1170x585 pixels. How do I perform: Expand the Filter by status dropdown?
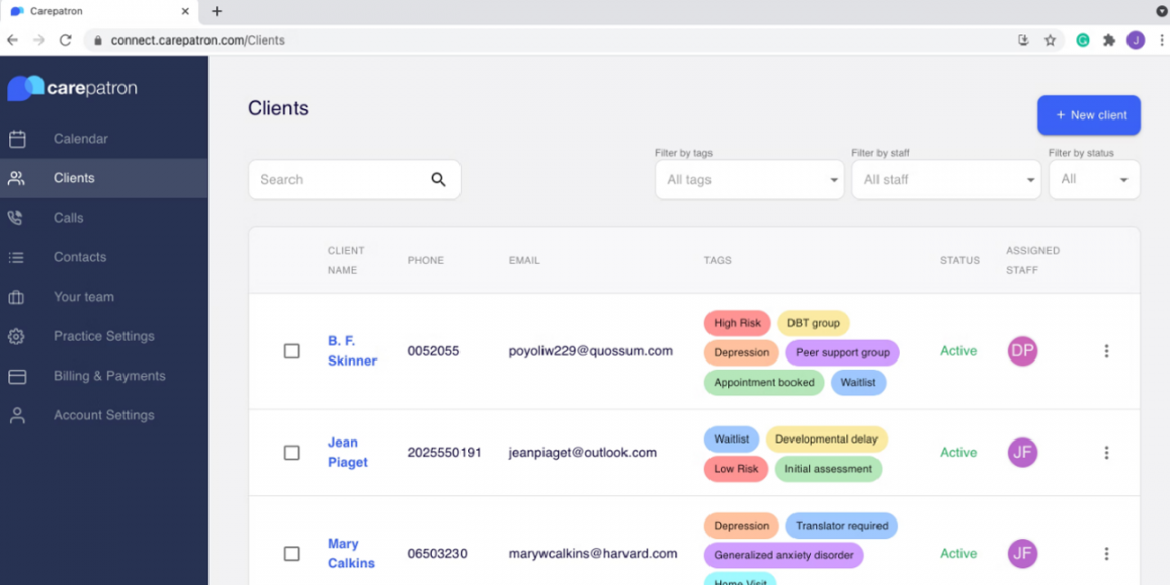(1094, 180)
